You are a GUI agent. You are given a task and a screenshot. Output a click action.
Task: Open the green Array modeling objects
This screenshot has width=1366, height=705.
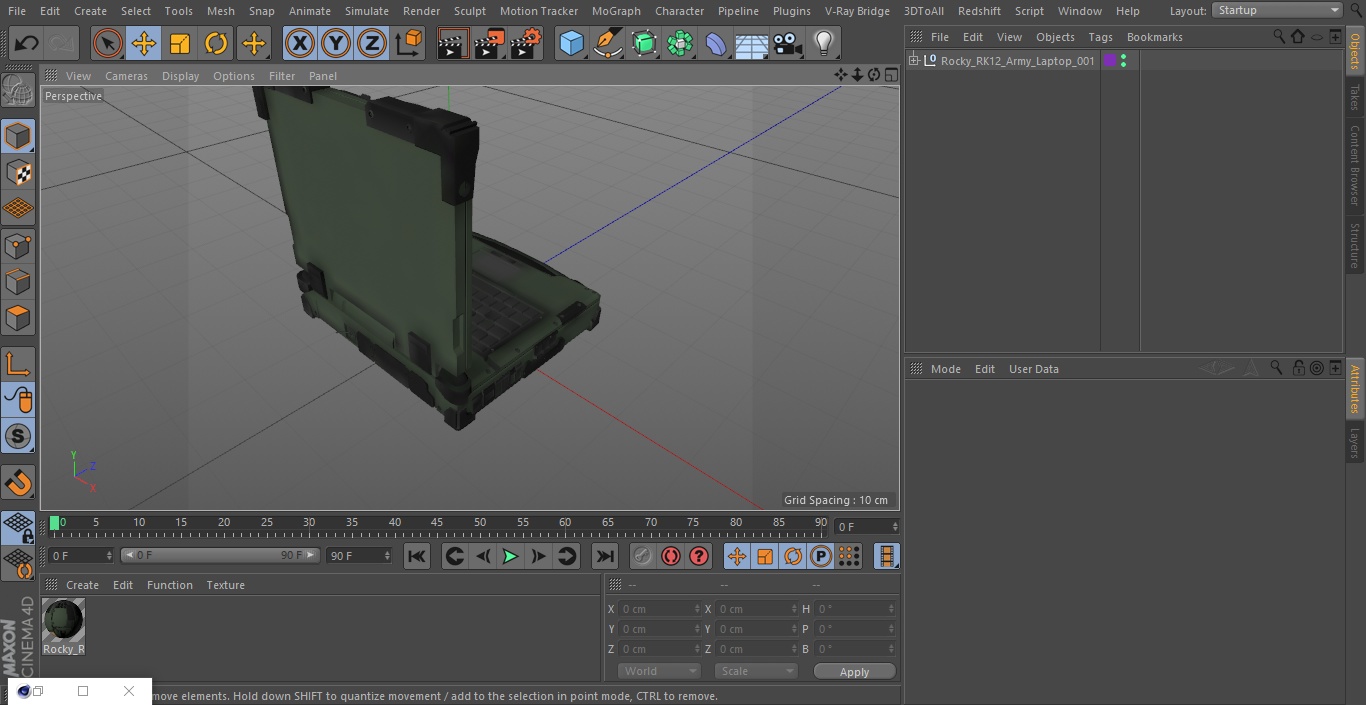pos(680,44)
